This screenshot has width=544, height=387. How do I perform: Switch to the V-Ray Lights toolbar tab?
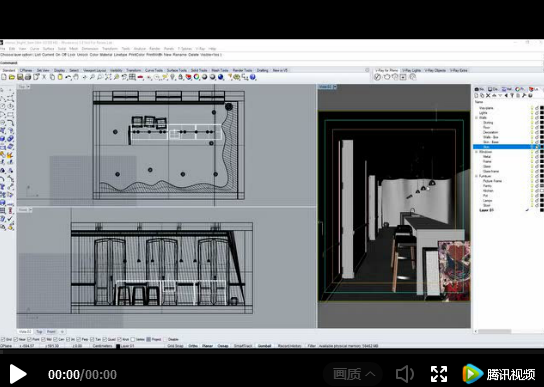point(411,70)
